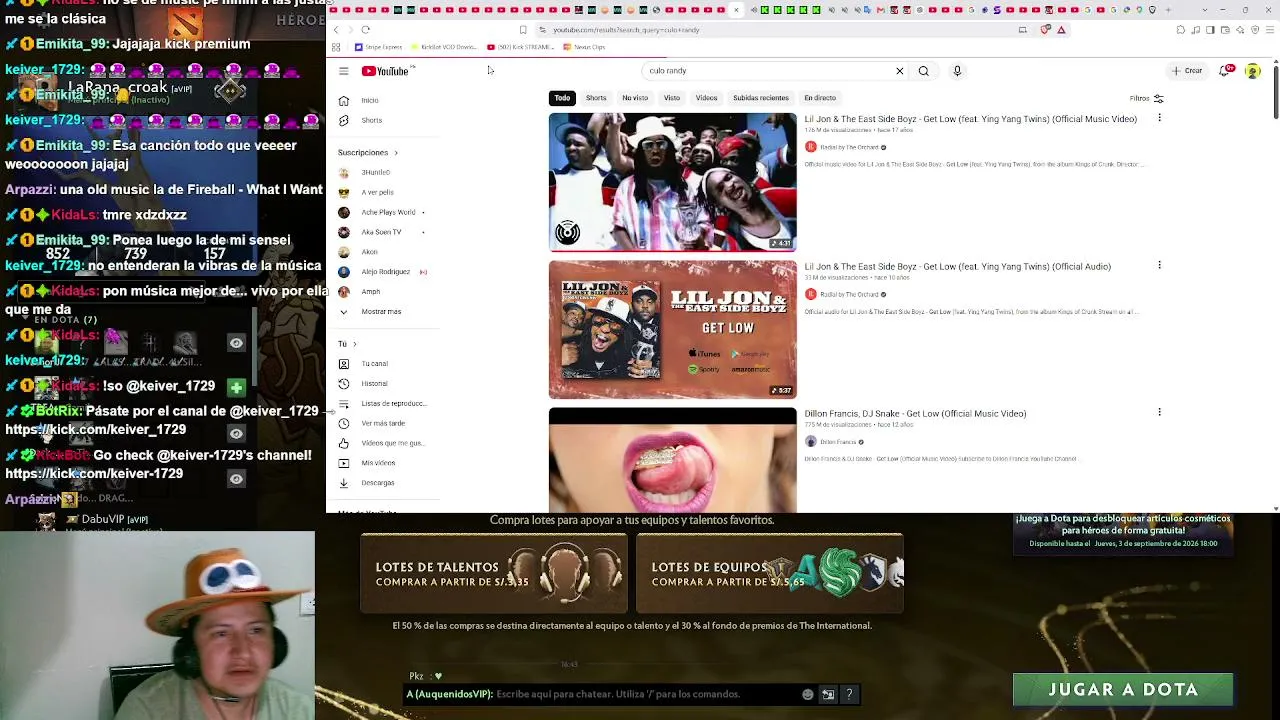
Task: Open options for Dillon Francis Get Low video
Action: pyautogui.click(x=1159, y=412)
